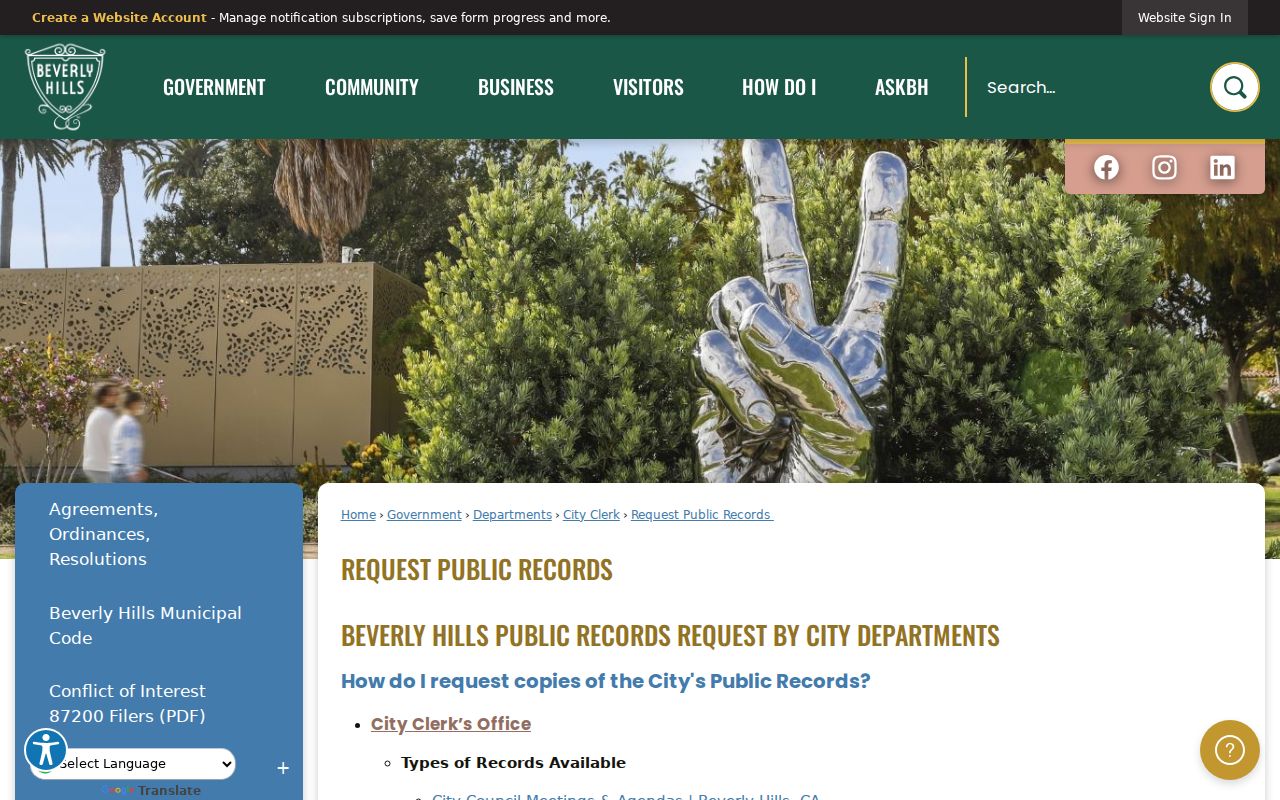Viewport: 1280px width, 800px height.
Task: Click Create a Website Account link
Action: coord(119,18)
